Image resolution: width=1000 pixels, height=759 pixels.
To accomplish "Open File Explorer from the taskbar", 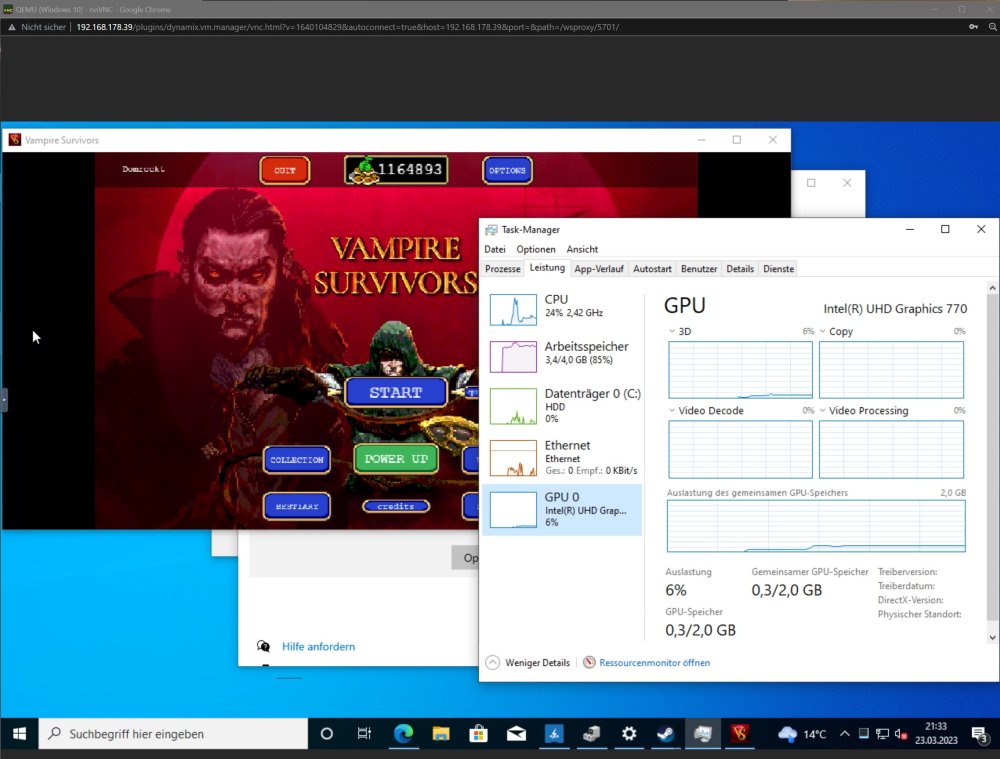I will click(x=441, y=733).
